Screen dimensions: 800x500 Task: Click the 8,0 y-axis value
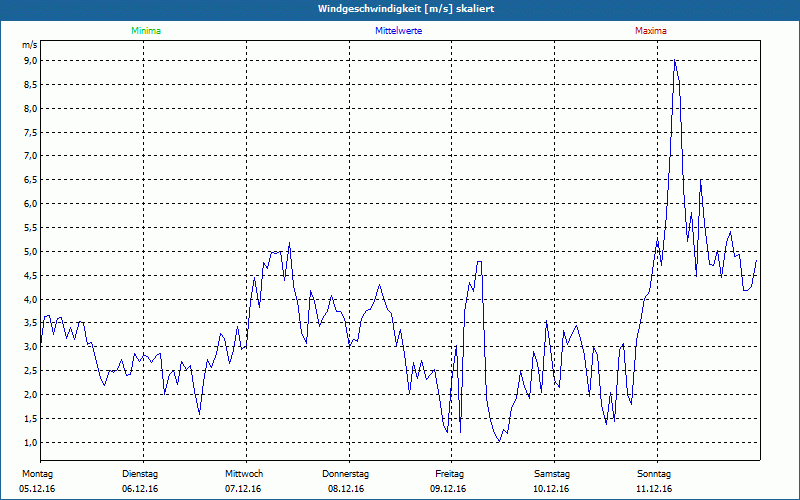tap(31, 109)
